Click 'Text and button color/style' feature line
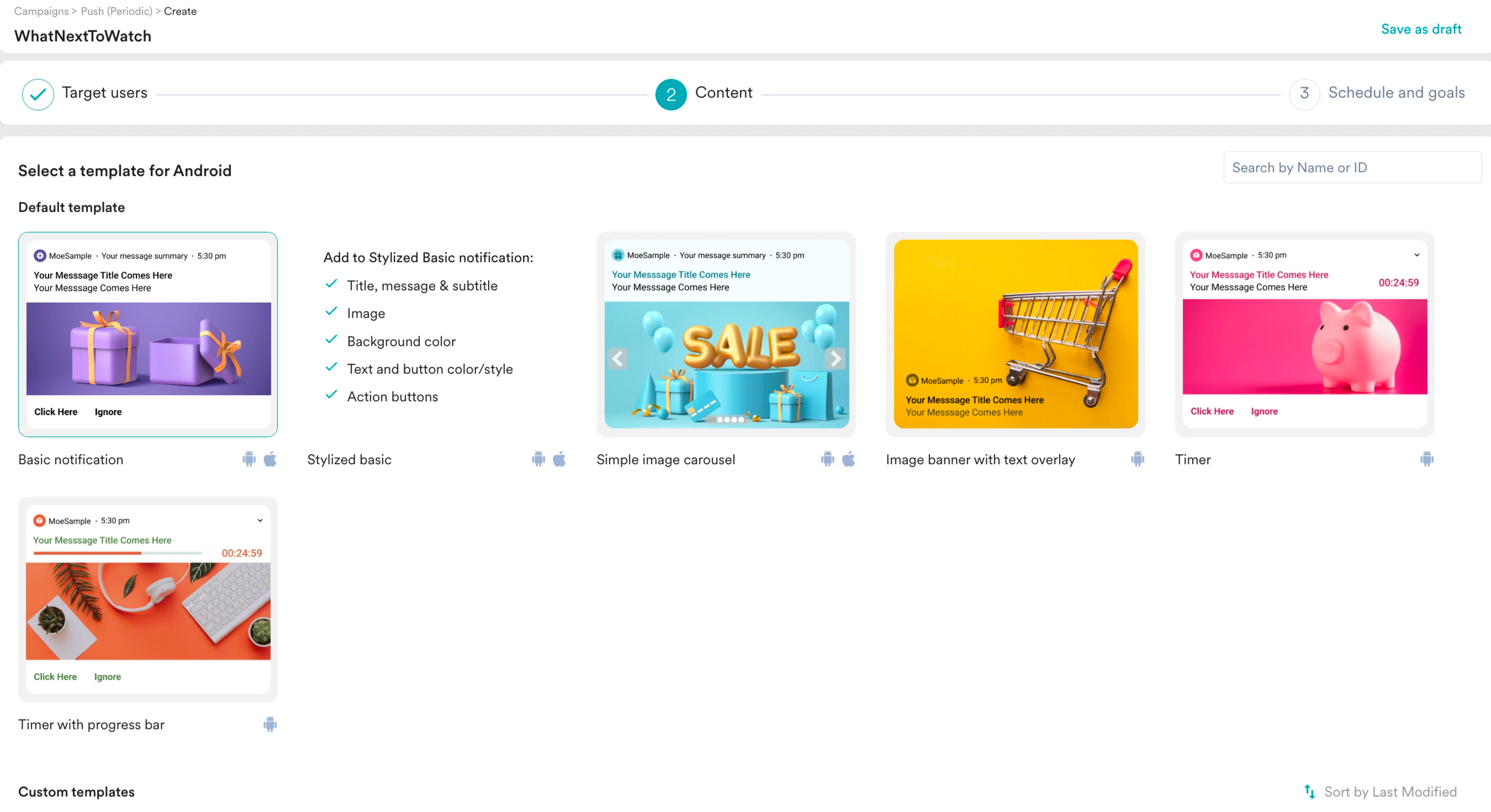The height and width of the screenshot is (812, 1491). pyautogui.click(x=430, y=369)
